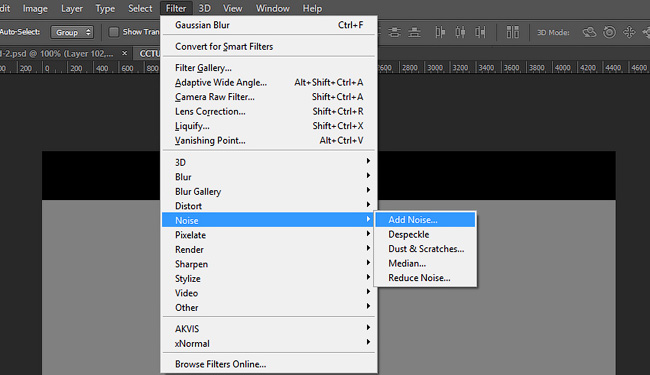Viewport: 650px width, 375px height.
Task: Open Lens Correction filter
Action: tap(269, 111)
